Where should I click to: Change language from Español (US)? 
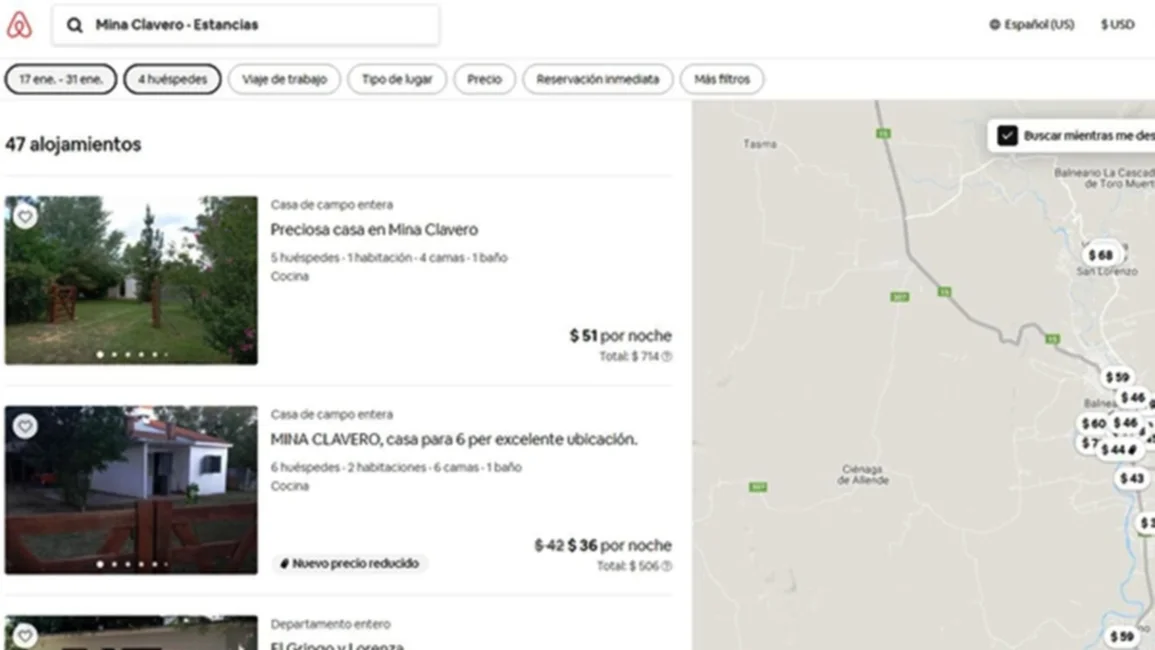click(x=1032, y=24)
